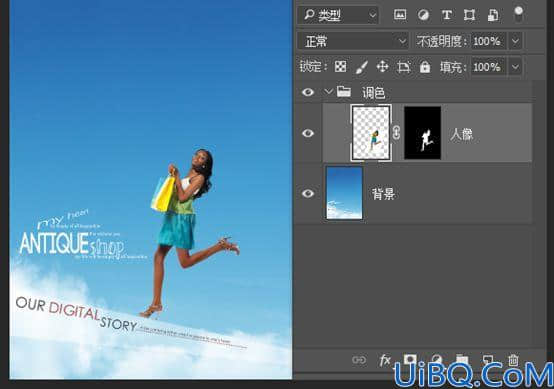
Task: Select the 背景 layer thumbnail
Action: (x=344, y=193)
